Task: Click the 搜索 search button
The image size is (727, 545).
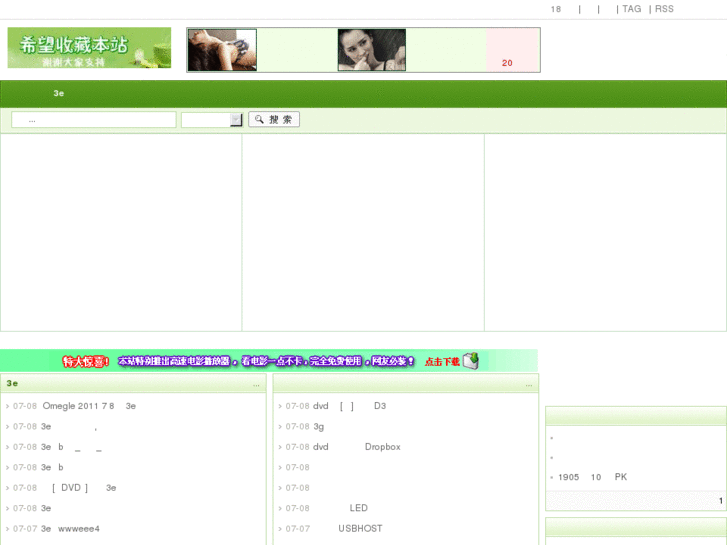Action: (274, 119)
